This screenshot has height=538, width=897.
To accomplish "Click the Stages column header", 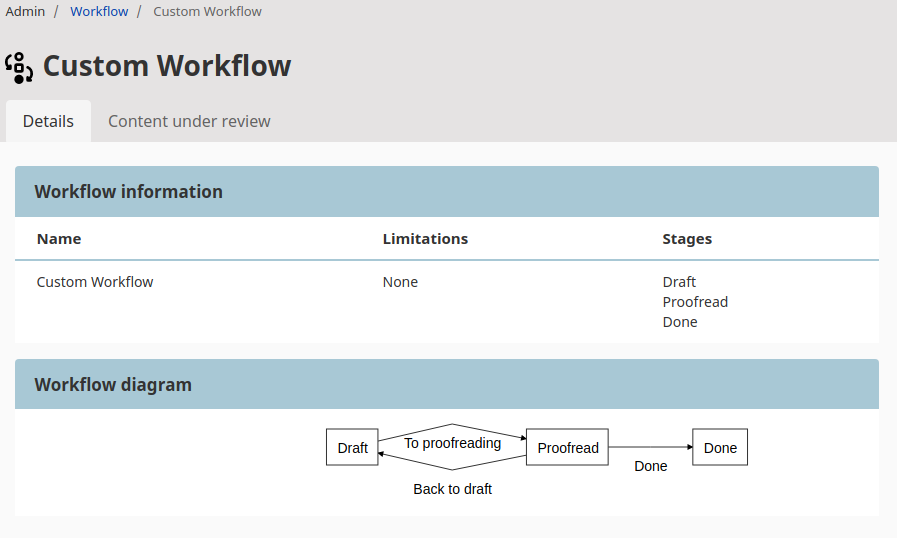I will (687, 239).
